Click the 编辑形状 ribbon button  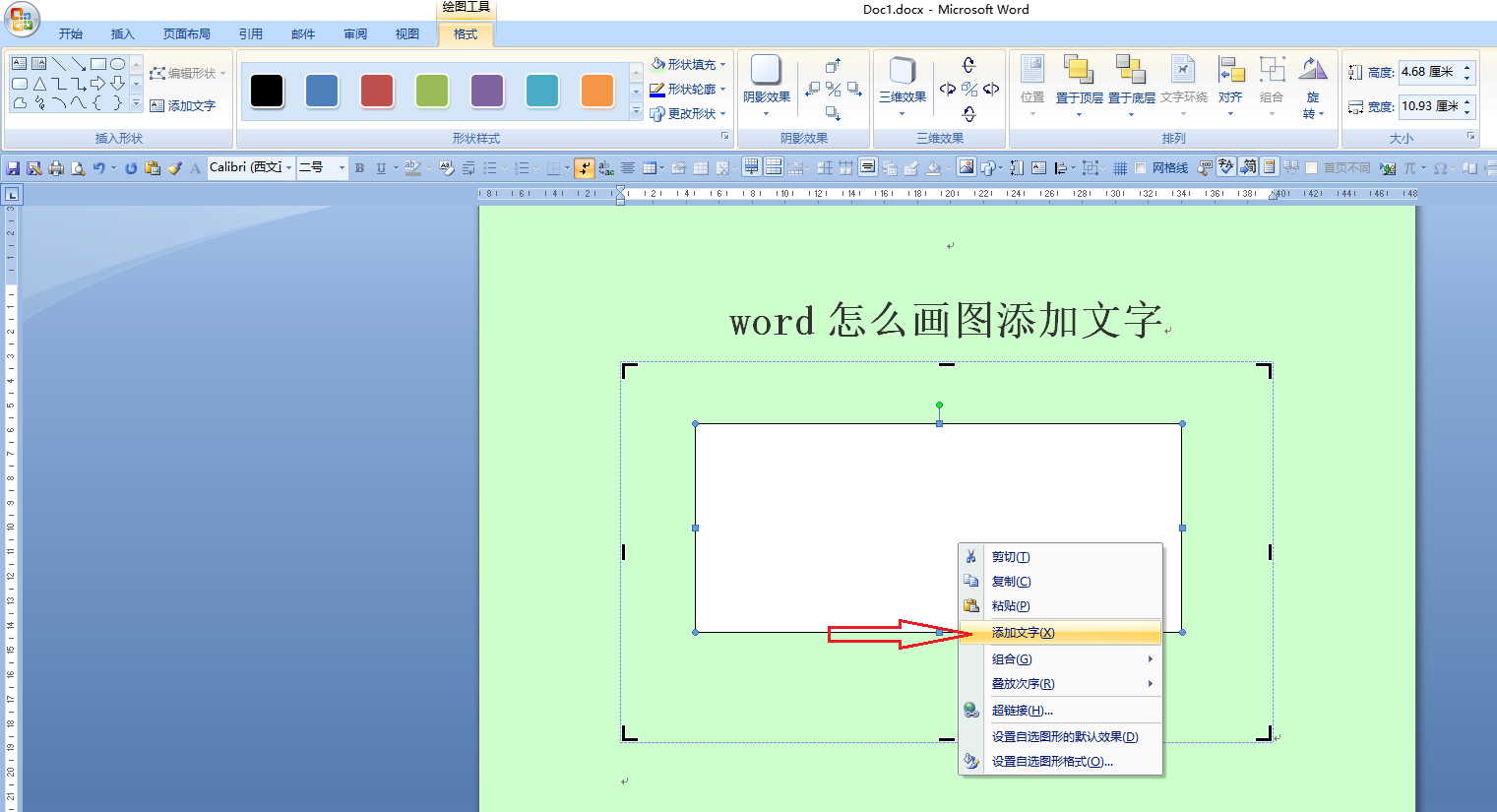(188, 74)
